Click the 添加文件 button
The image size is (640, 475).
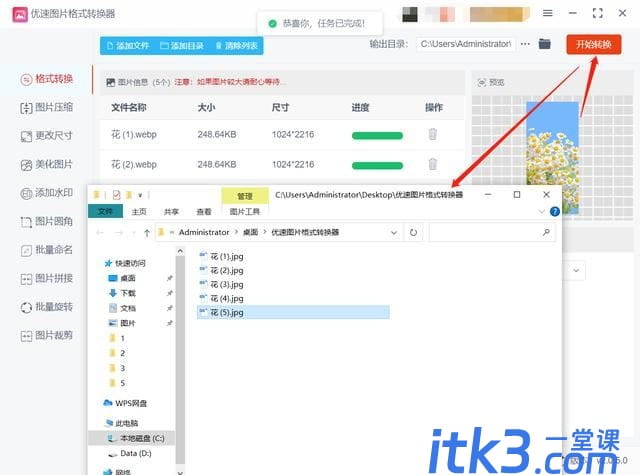pyautogui.click(x=128, y=46)
